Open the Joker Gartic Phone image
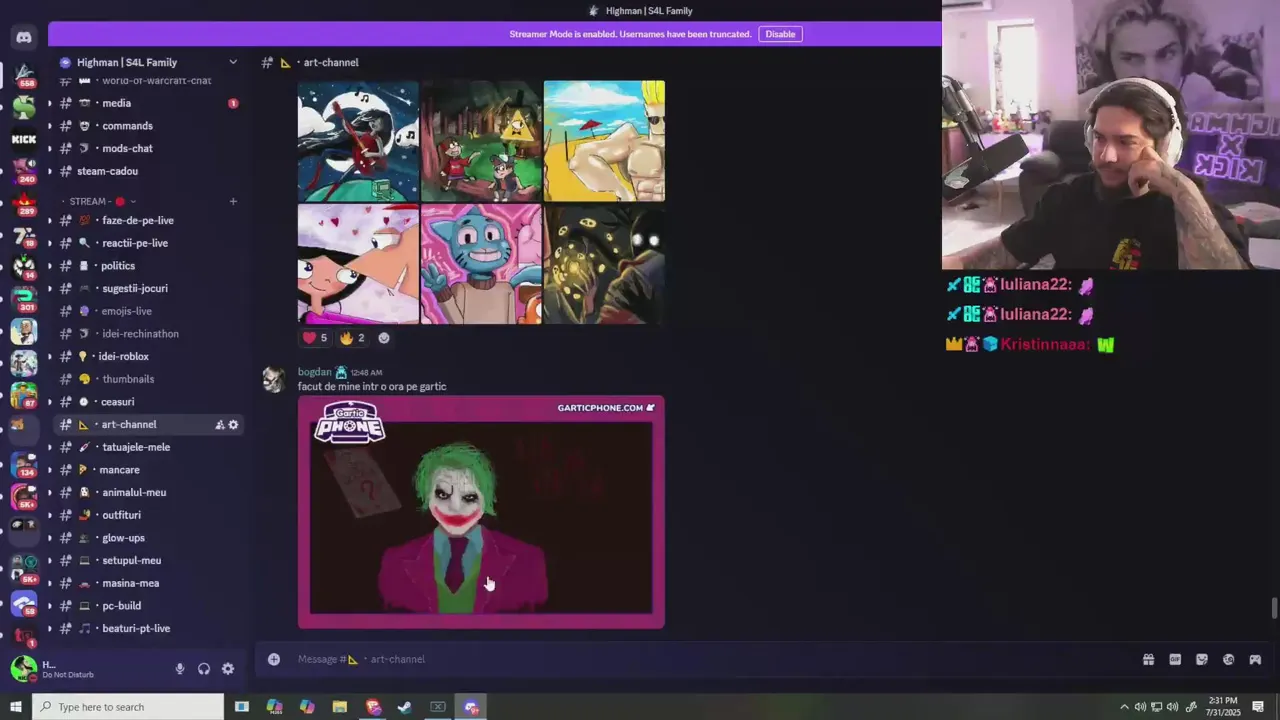The height and width of the screenshot is (720, 1280). pyautogui.click(x=481, y=512)
